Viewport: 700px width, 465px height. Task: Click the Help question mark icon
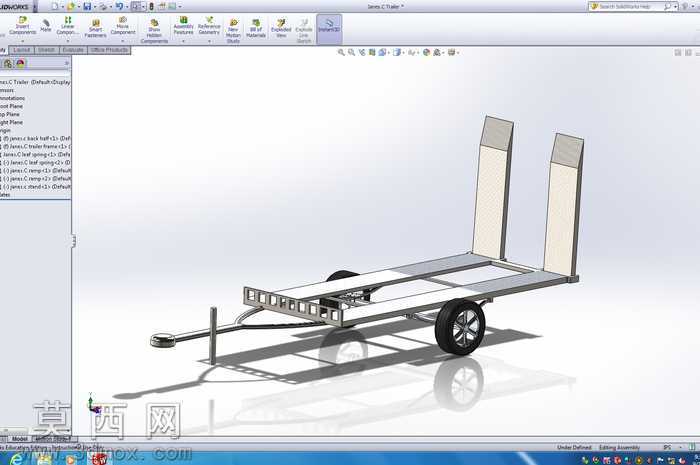(x=685, y=6)
